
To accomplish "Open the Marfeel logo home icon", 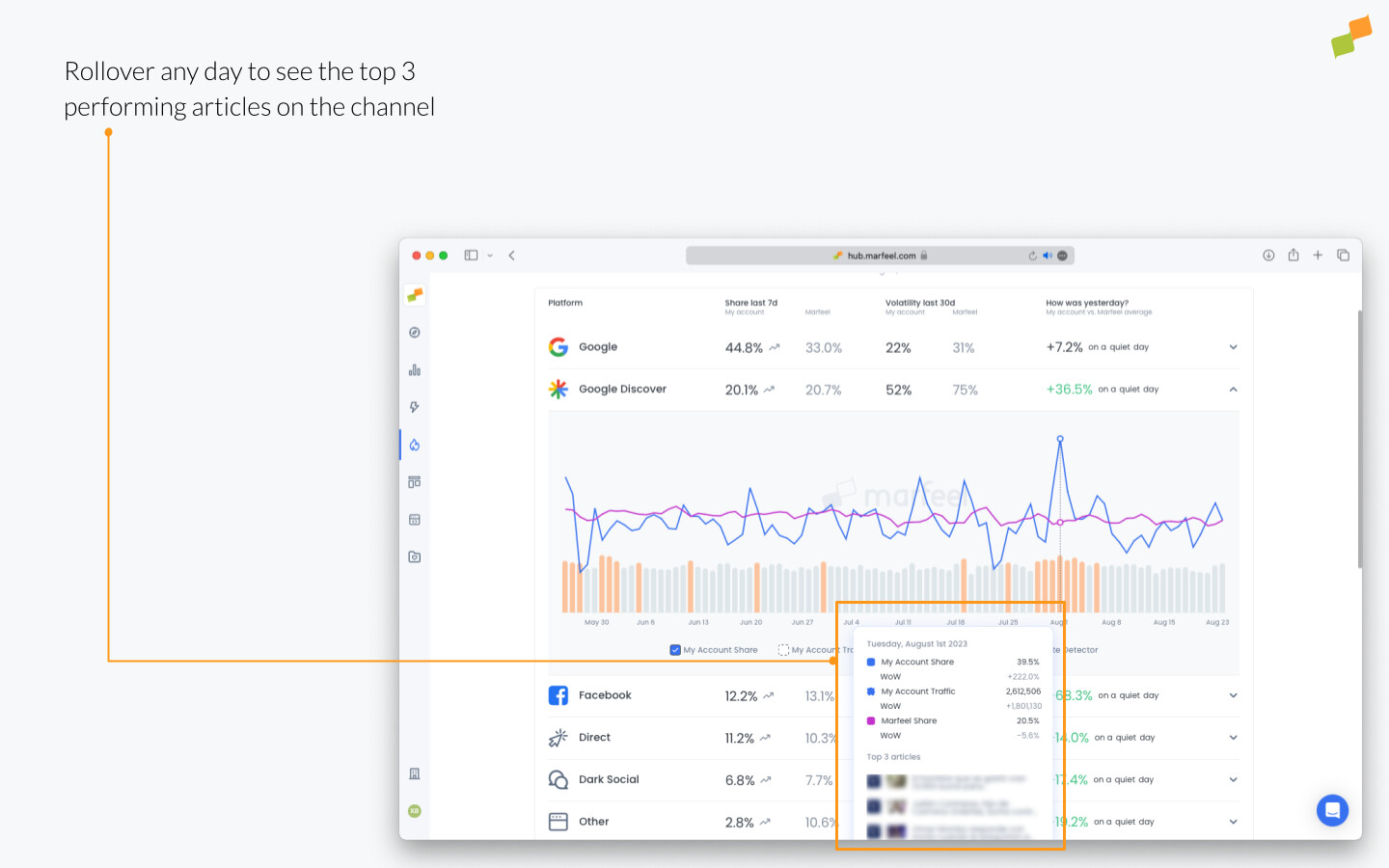I will (x=414, y=294).
